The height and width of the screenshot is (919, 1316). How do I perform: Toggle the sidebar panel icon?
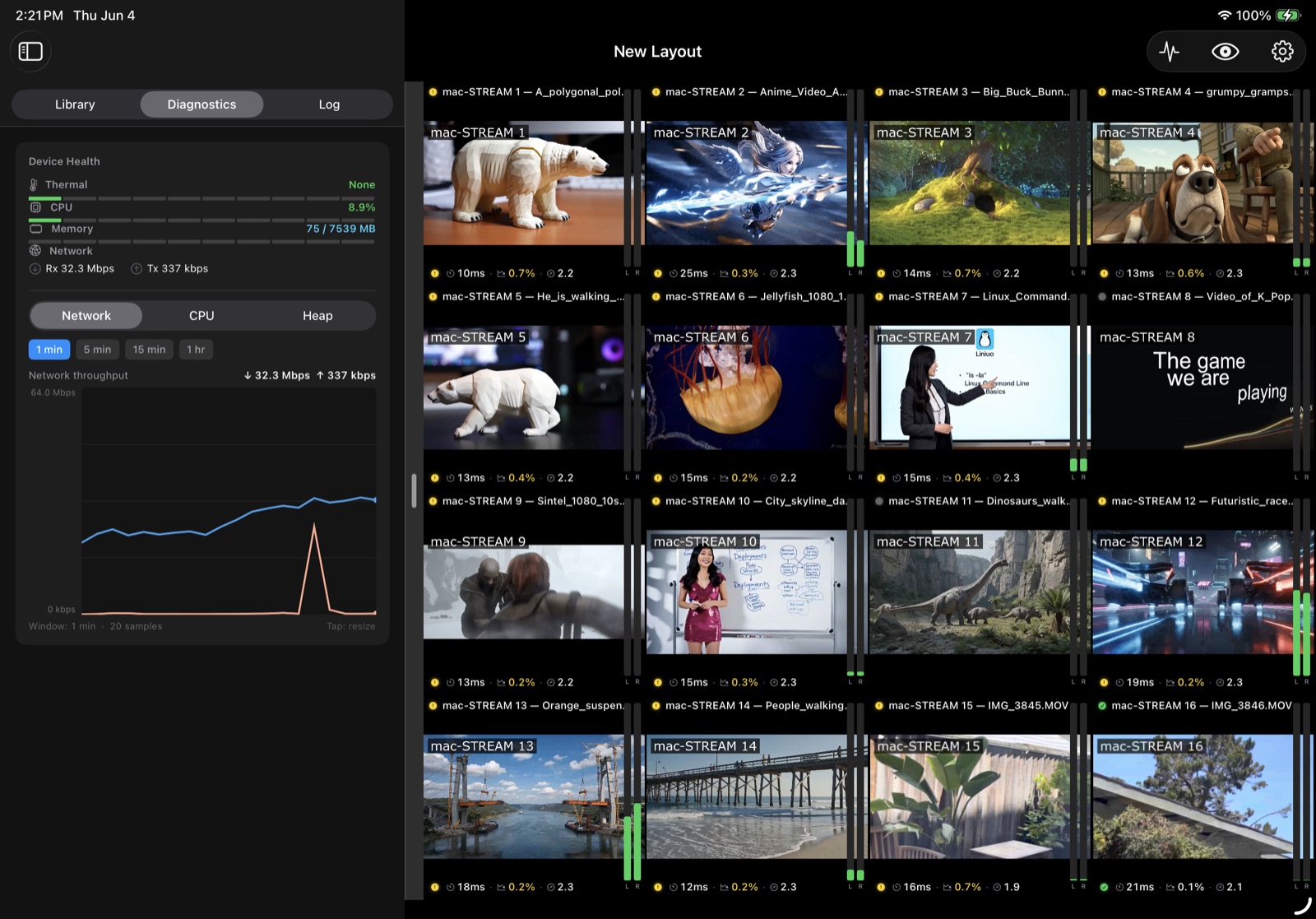click(x=30, y=51)
